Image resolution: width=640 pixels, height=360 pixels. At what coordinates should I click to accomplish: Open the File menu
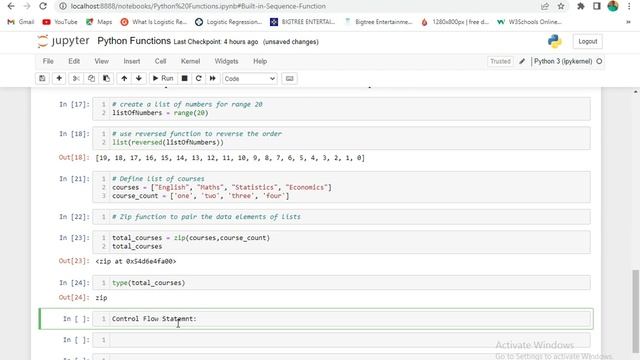48,61
